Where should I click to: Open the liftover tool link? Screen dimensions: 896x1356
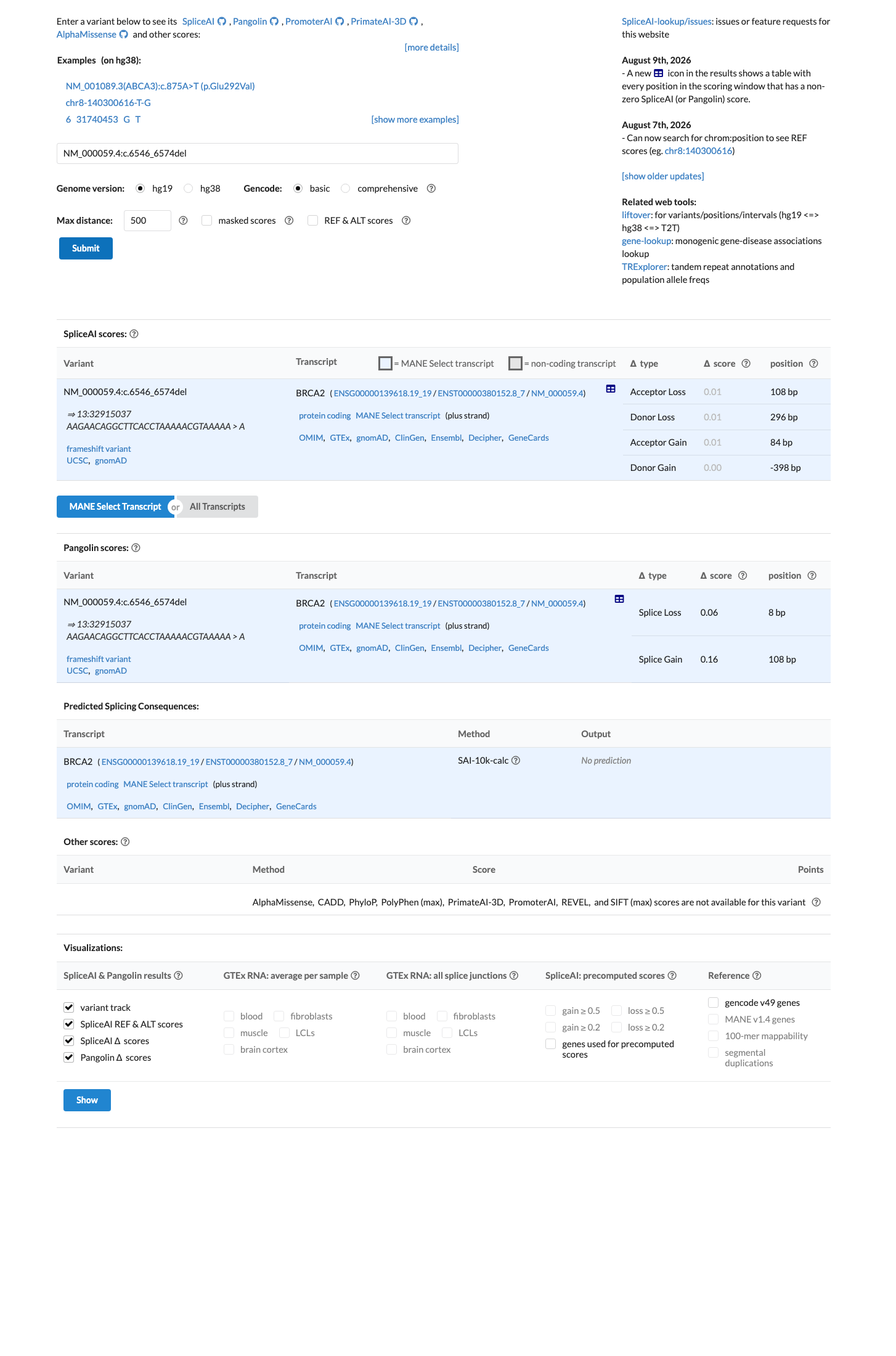pos(636,215)
